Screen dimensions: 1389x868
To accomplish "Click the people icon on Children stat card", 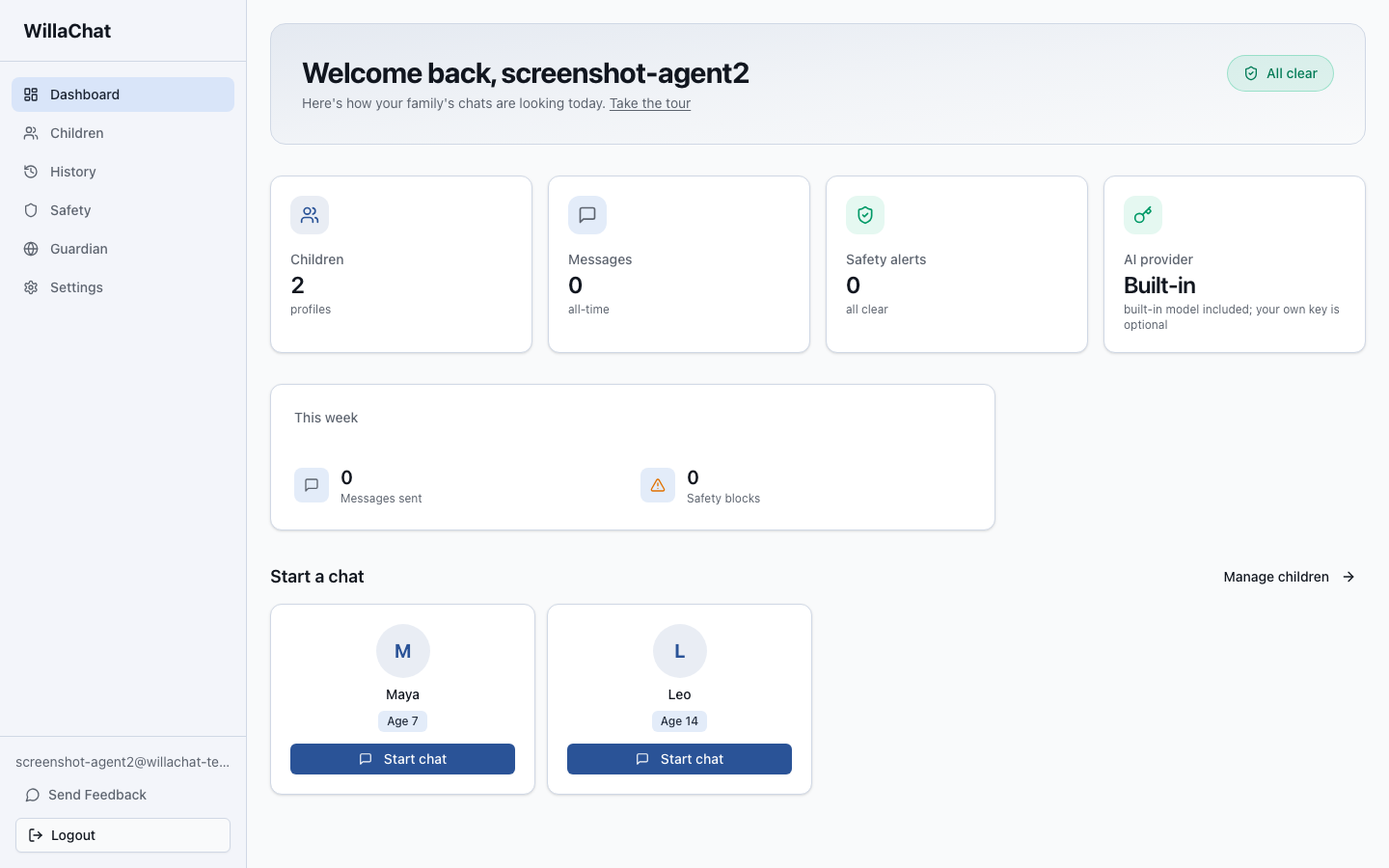I will pyautogui.click(x=310, y=215).
